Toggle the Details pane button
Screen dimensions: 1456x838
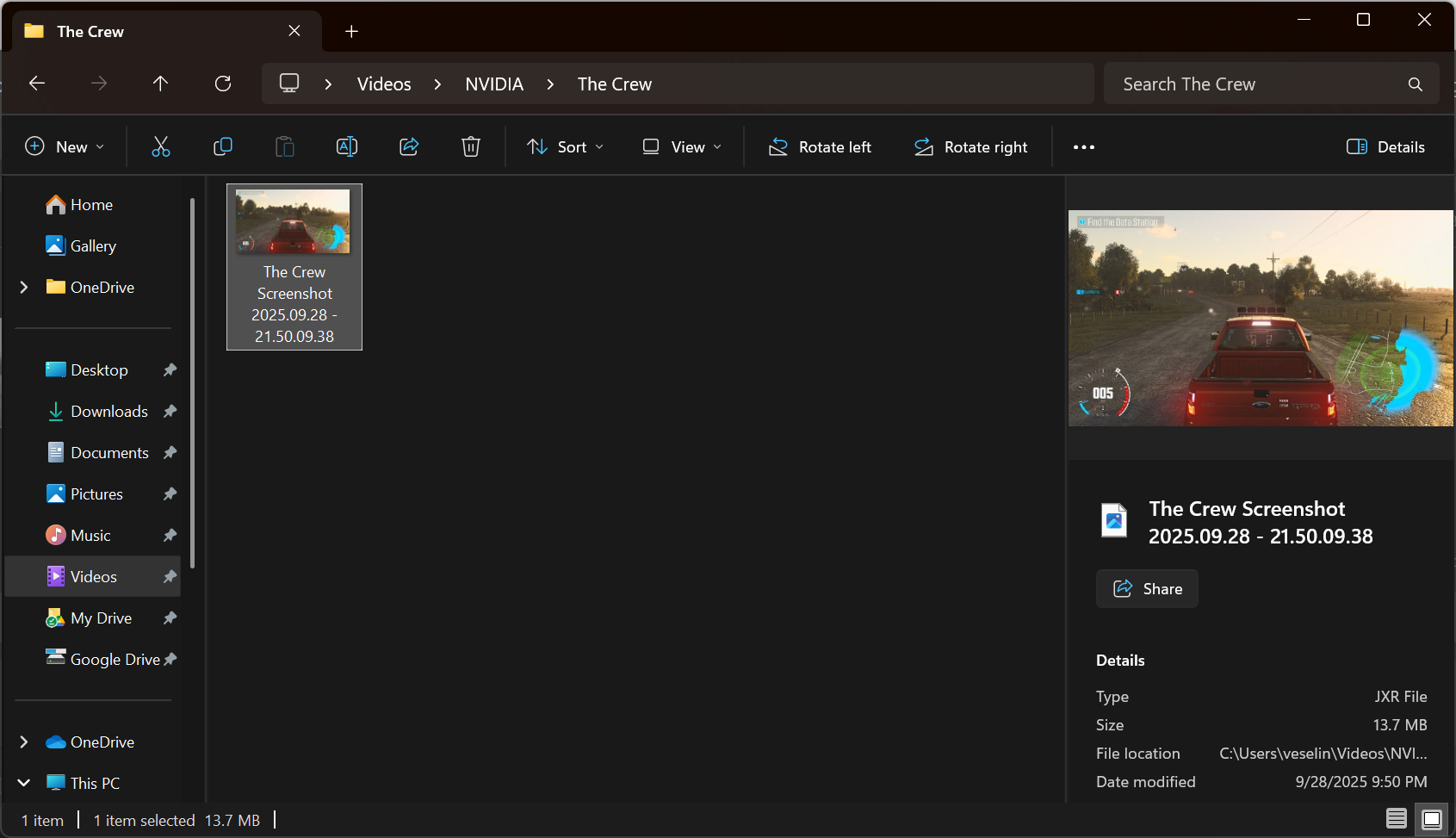[x=1385, y=147]
